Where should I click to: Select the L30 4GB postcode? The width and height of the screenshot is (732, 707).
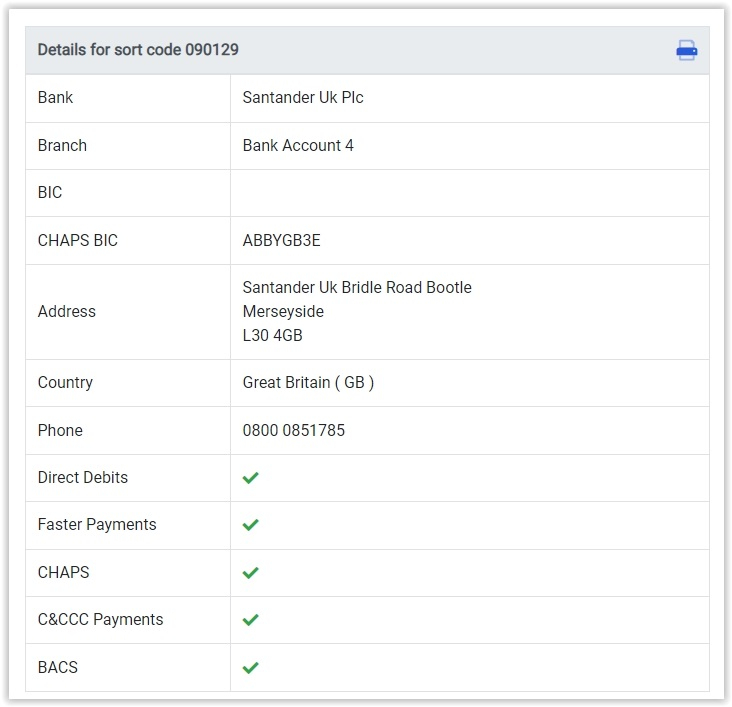pyautogui.click(x=273, y=335)
